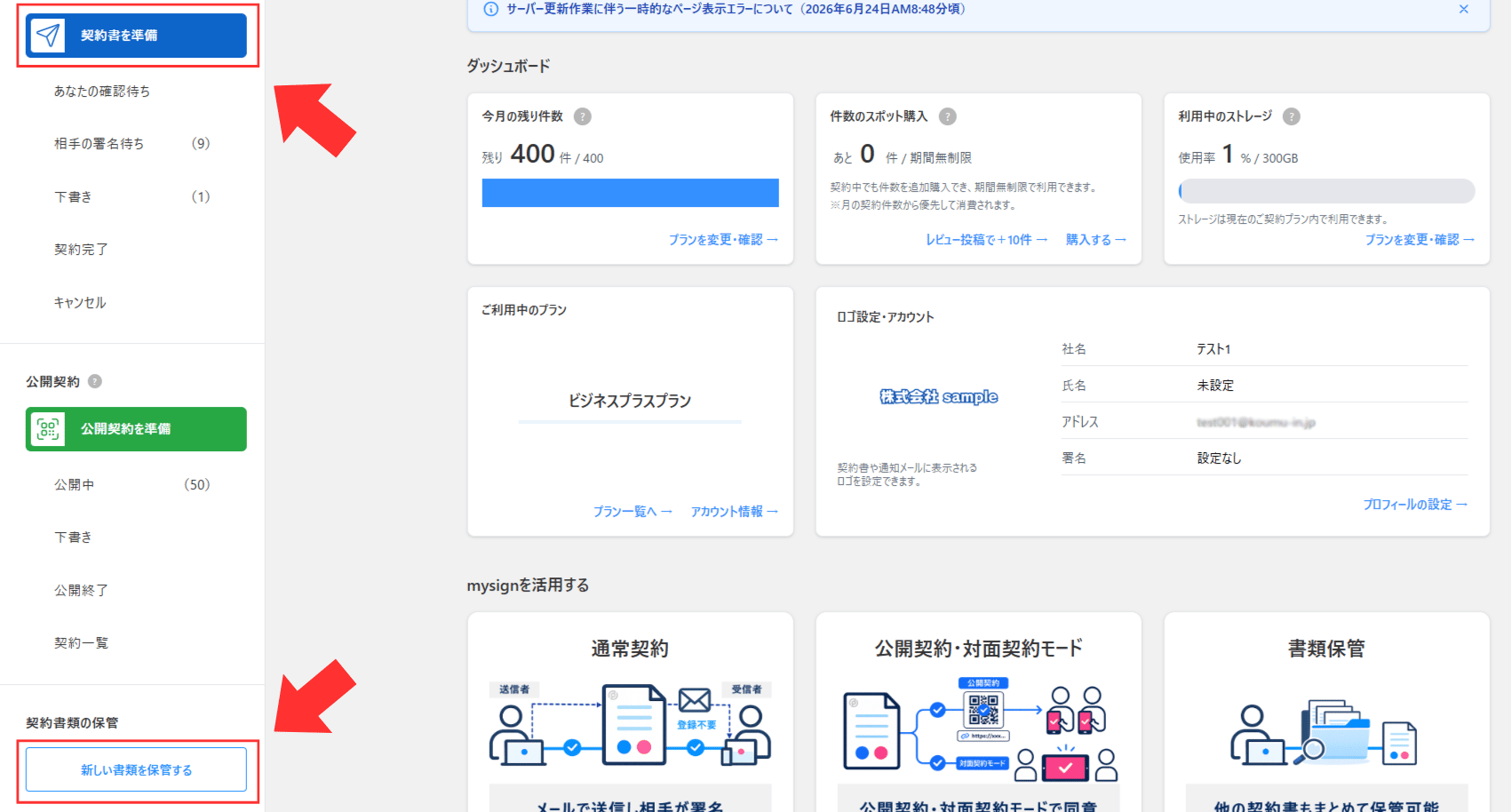Open 下書き with one item under contracts
Image resolution: width=1512 pixels, height=812 pixels.
click(132, 196)
